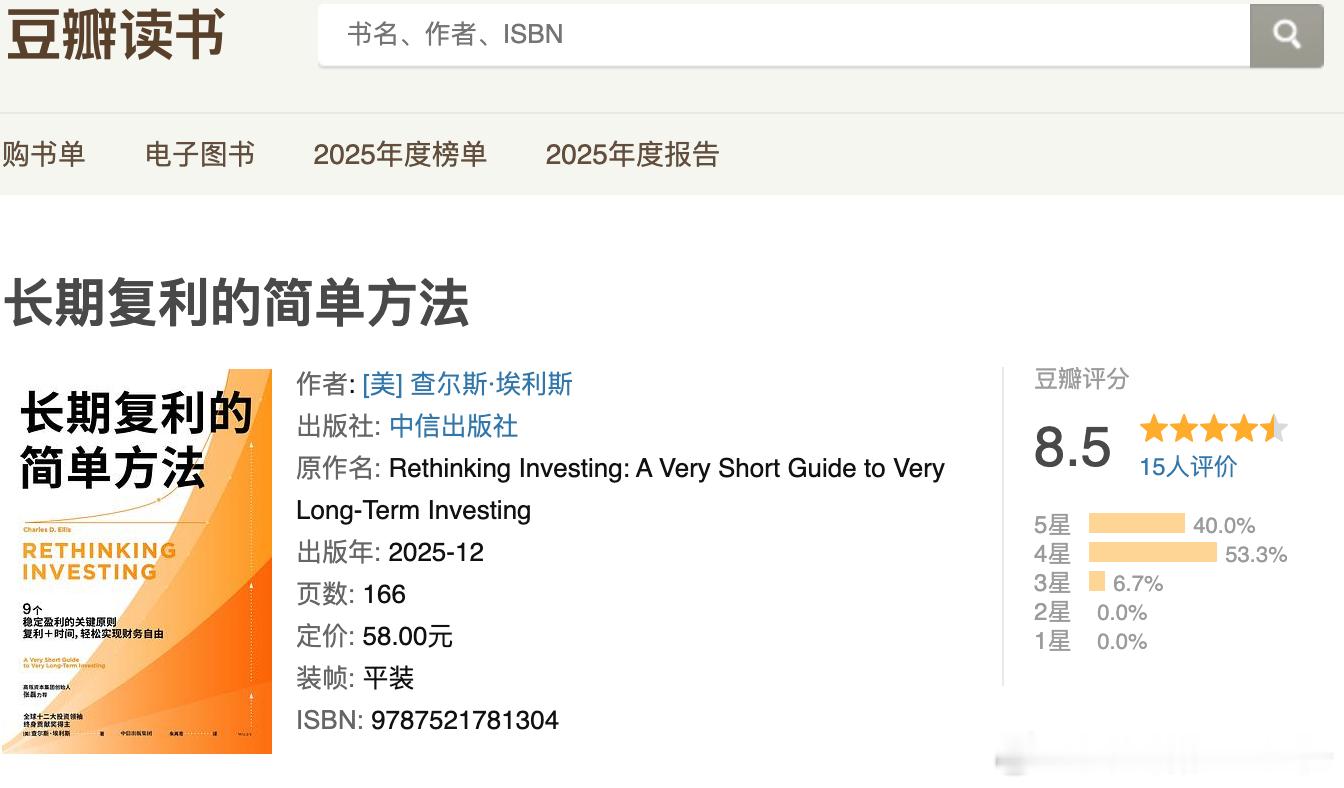This screenshot has height=788, width=1344.
Task: Open 电子图书 from the navigation bar
Action: [x=200, y=155]
